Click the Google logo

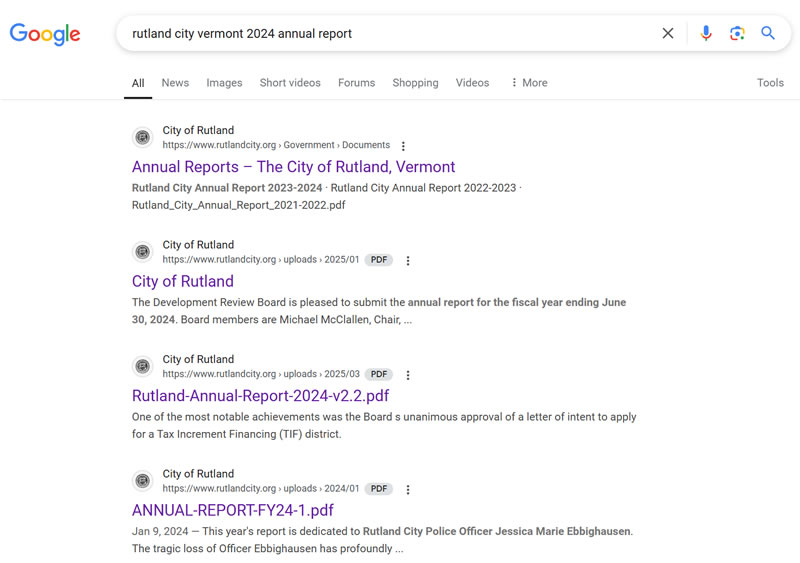click(x=45, y=34)
